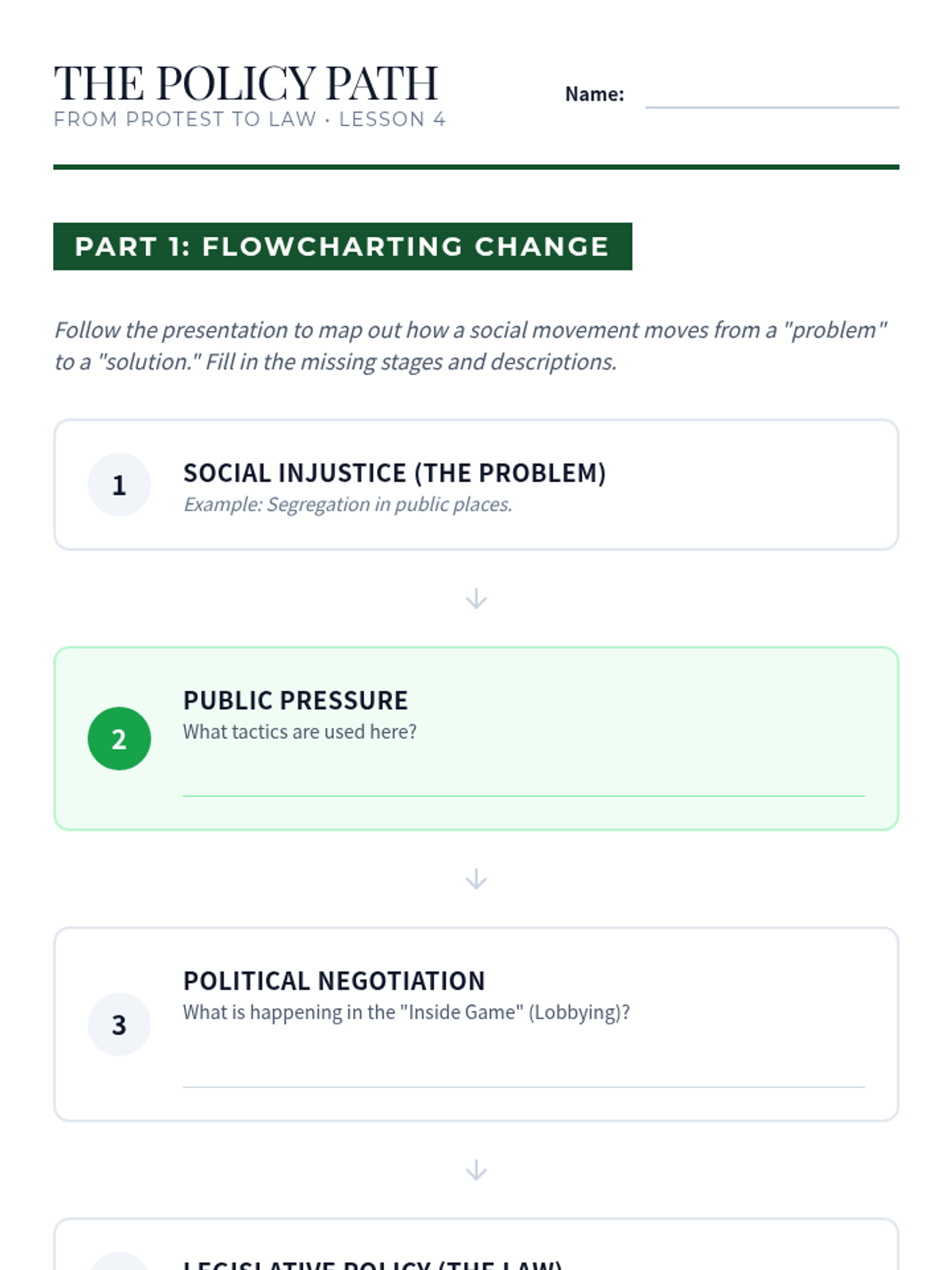Click the arrow below Social Injustice card

click(476, 598)
